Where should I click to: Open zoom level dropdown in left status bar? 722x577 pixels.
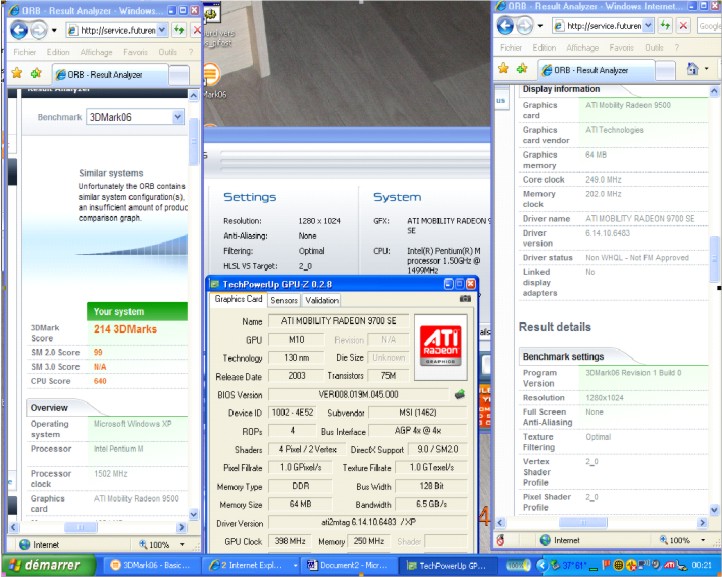(x=182, y=545)
